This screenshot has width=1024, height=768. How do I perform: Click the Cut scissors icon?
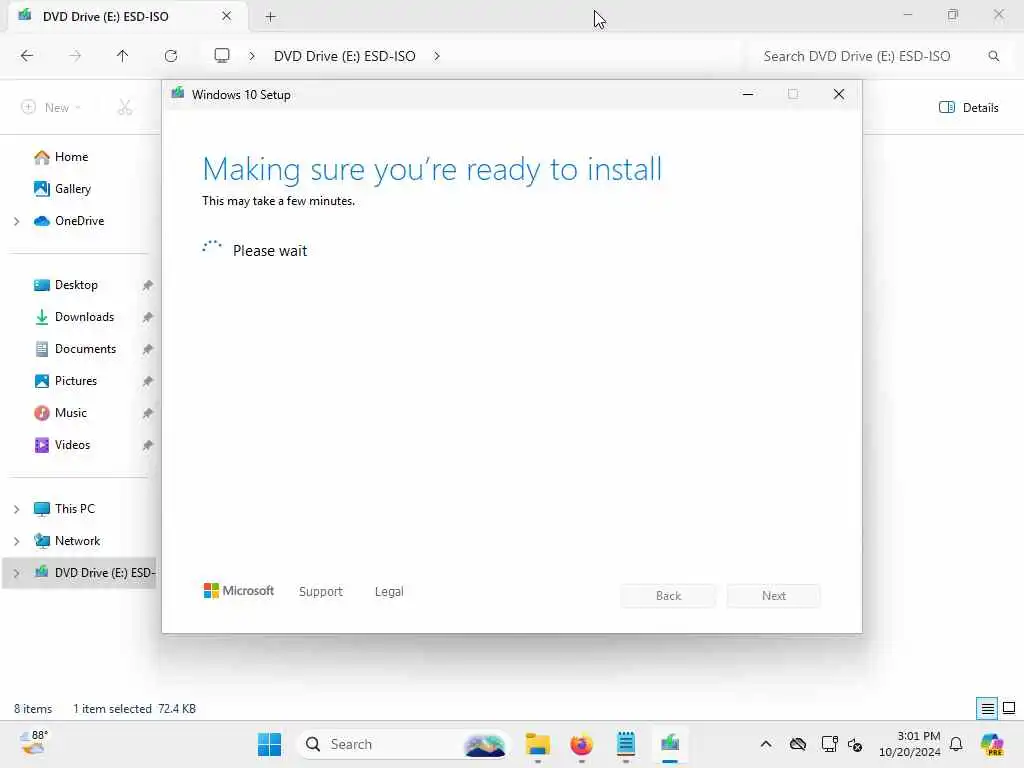click(125, 108)
